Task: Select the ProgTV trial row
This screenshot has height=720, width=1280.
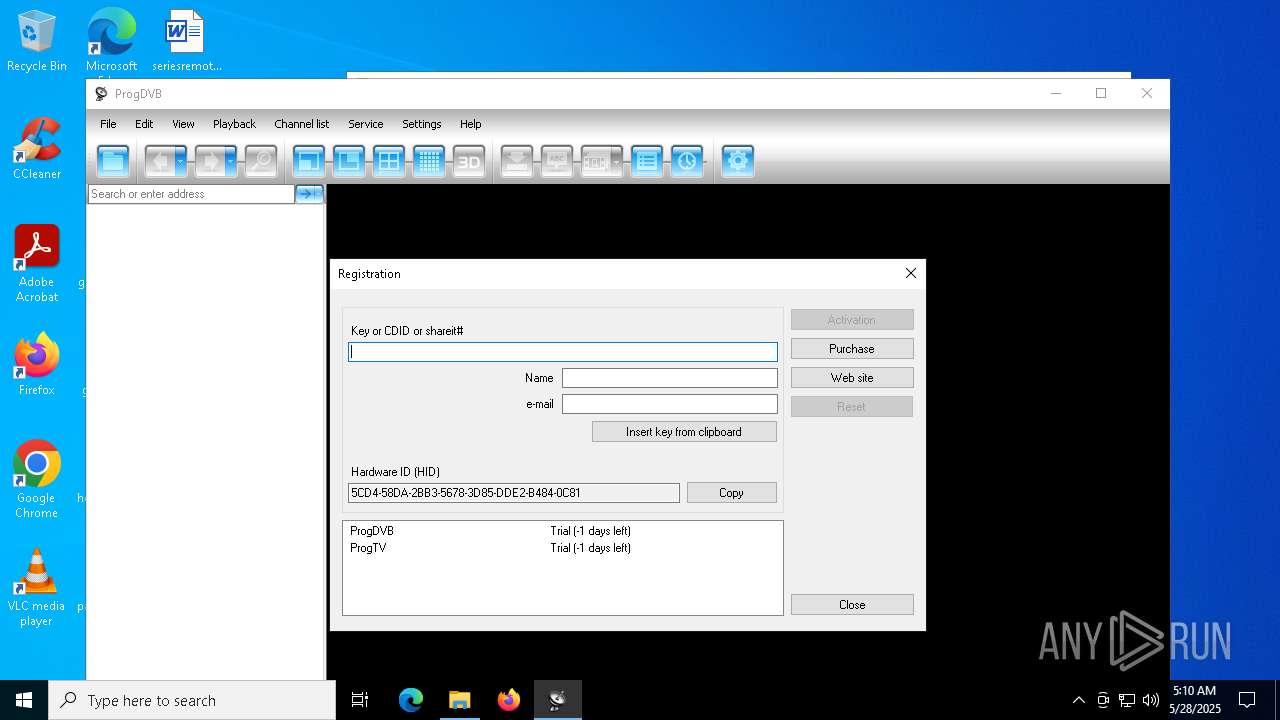Action: 563,548
